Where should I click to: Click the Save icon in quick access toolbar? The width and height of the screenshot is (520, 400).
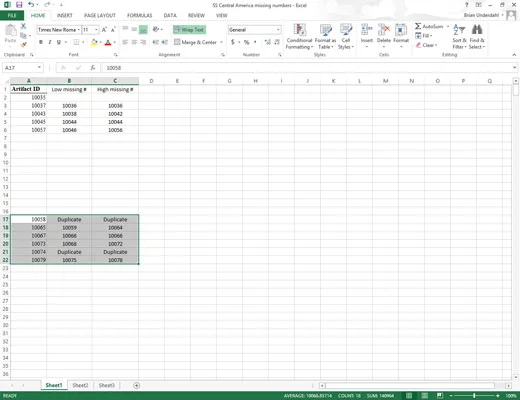pos(19,5)
